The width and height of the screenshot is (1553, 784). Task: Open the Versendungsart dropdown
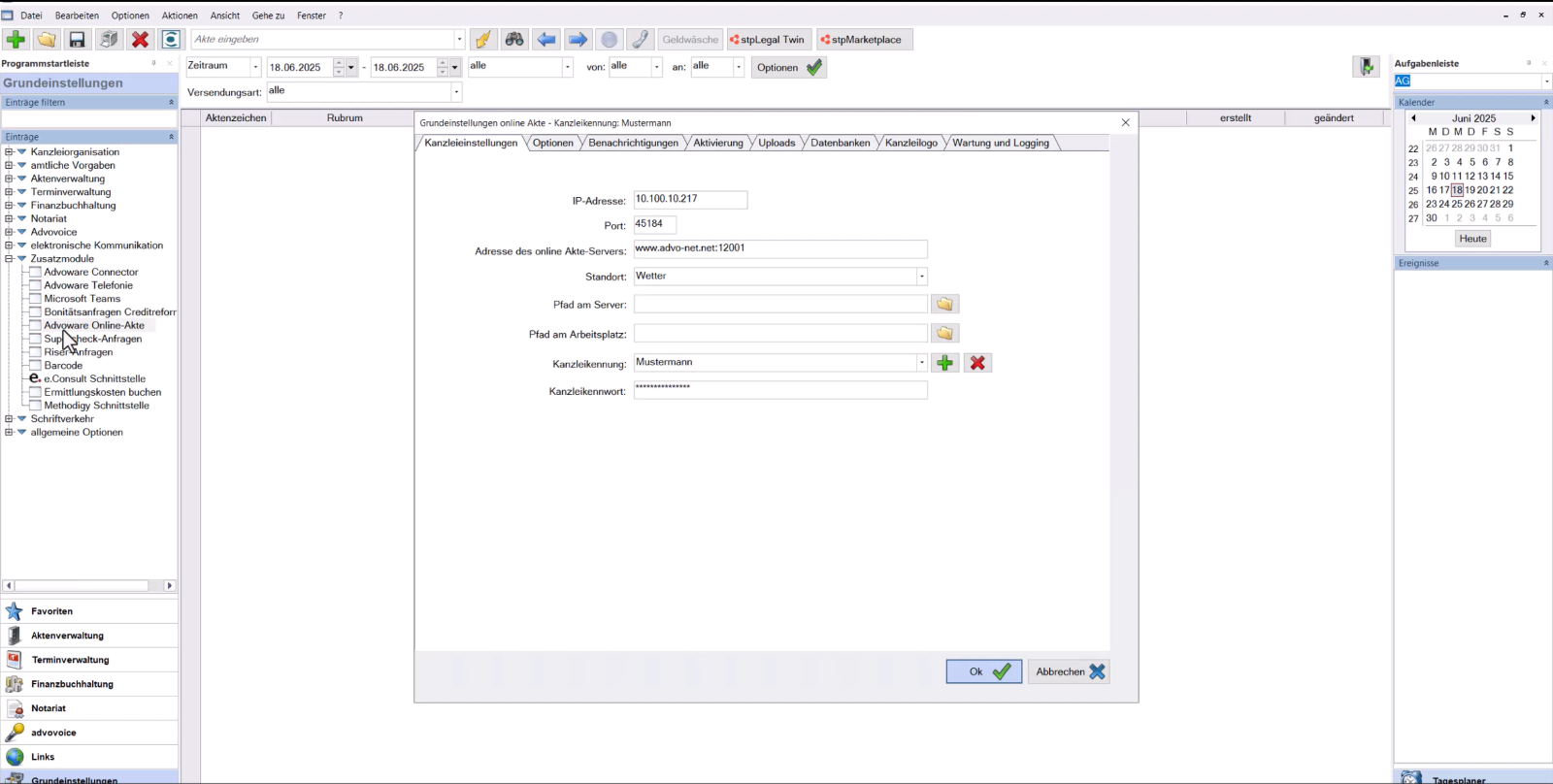[x=456, y=92]
